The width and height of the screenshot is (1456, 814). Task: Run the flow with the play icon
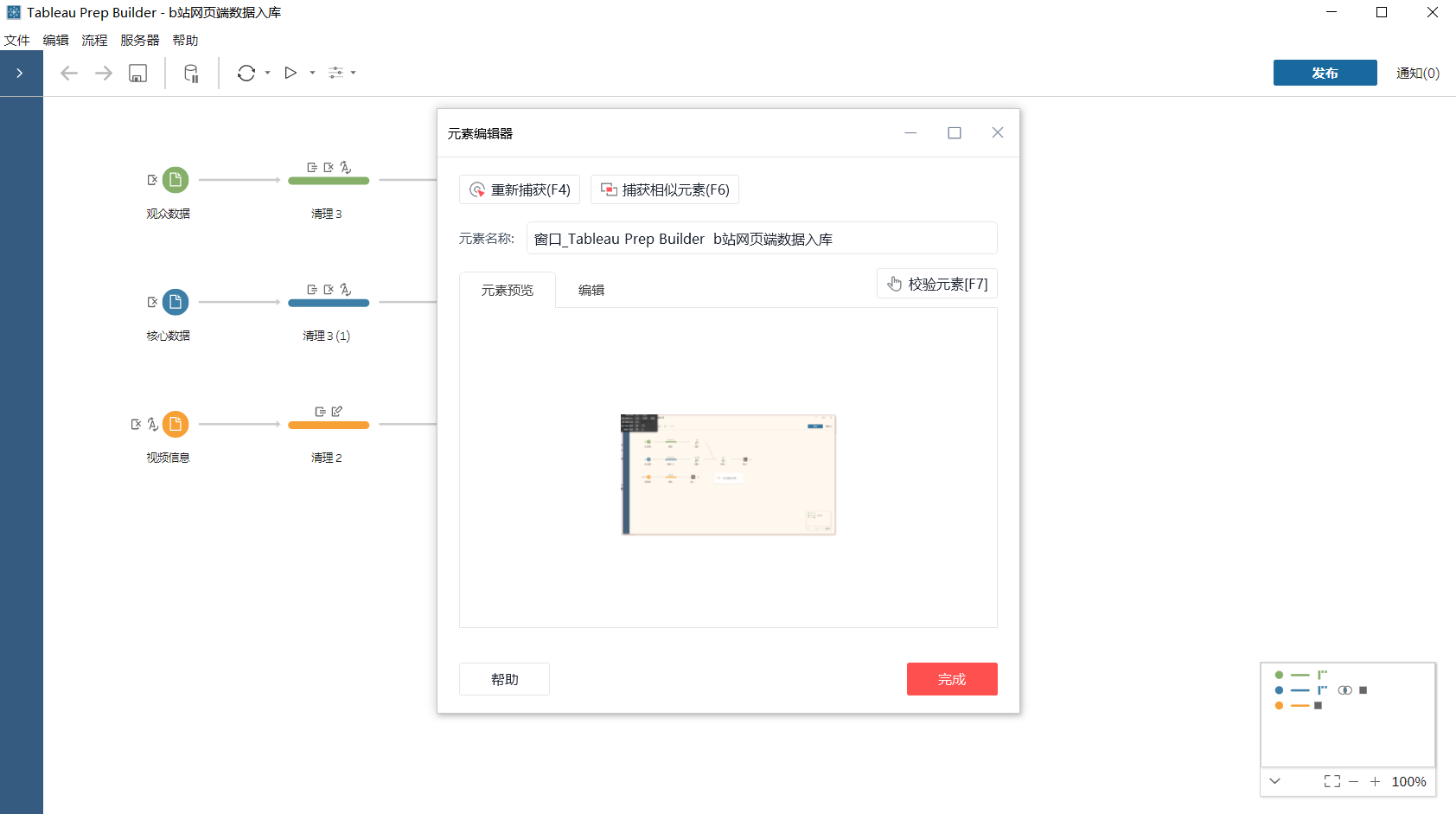[x=291, y=74]
